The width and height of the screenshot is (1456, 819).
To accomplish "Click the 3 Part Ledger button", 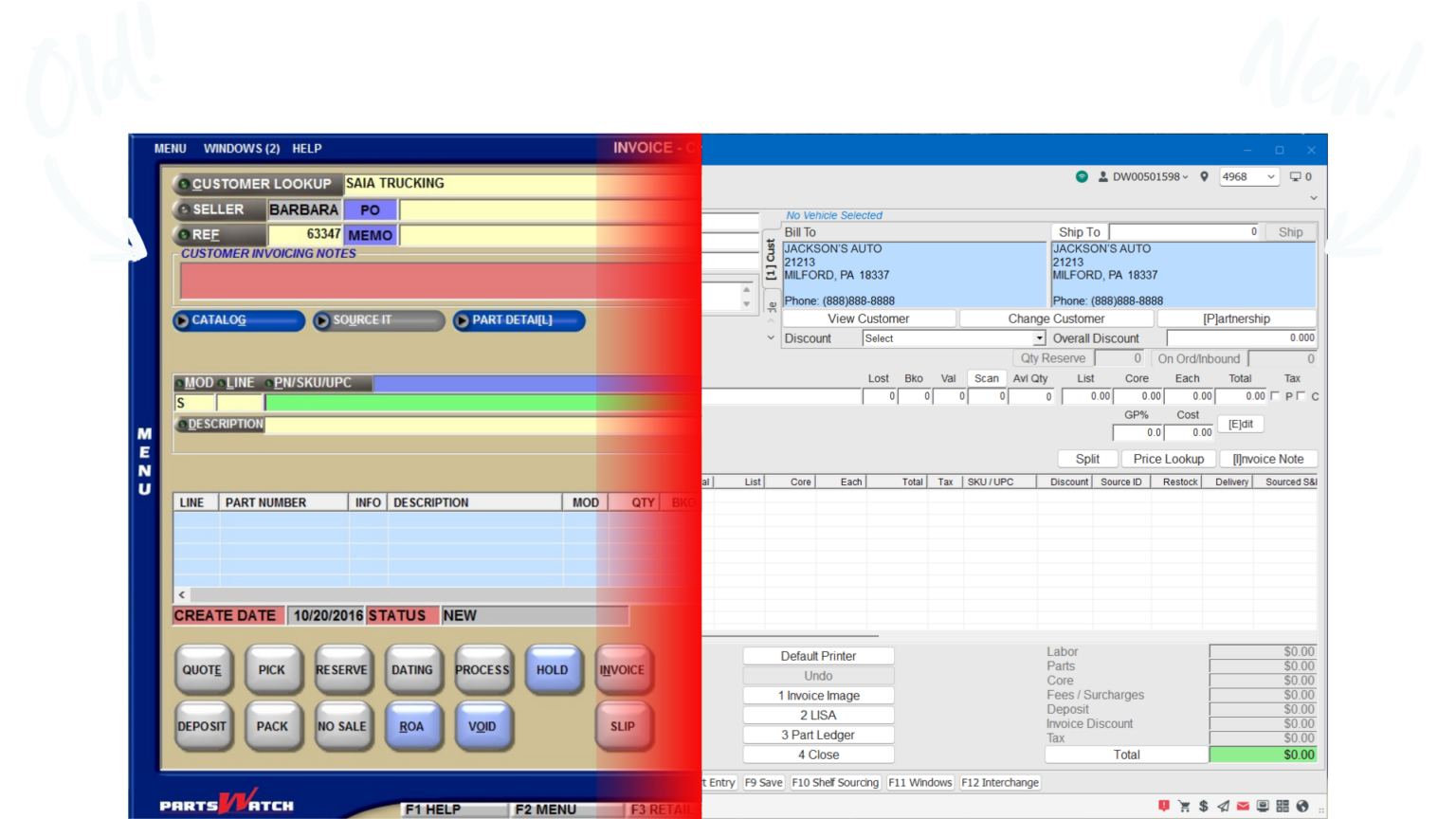I will tap(818, 735).
